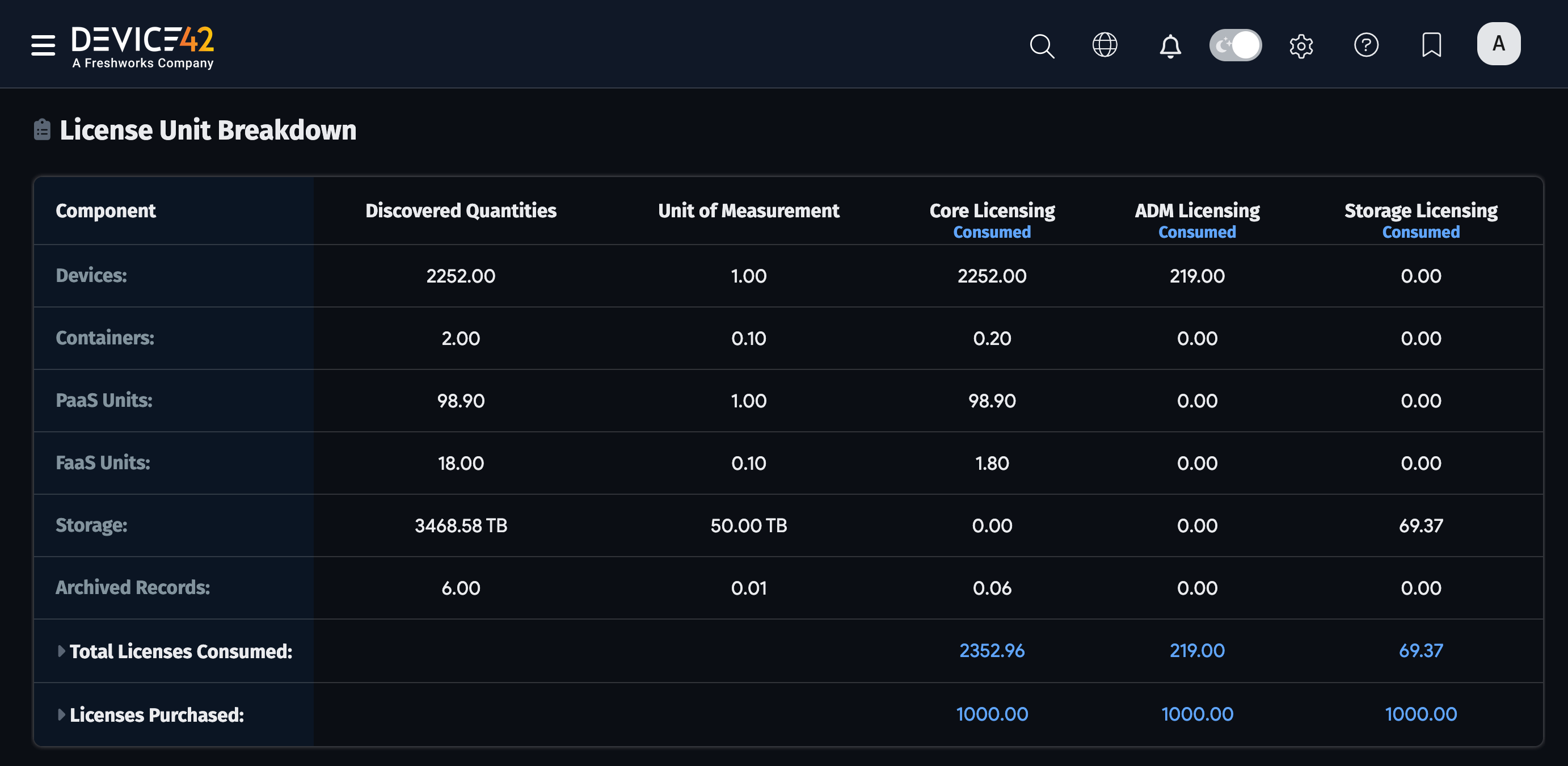Expand Total Licenses Consumed row
The width and height of the screenshot is (1568, 766).
61,651
